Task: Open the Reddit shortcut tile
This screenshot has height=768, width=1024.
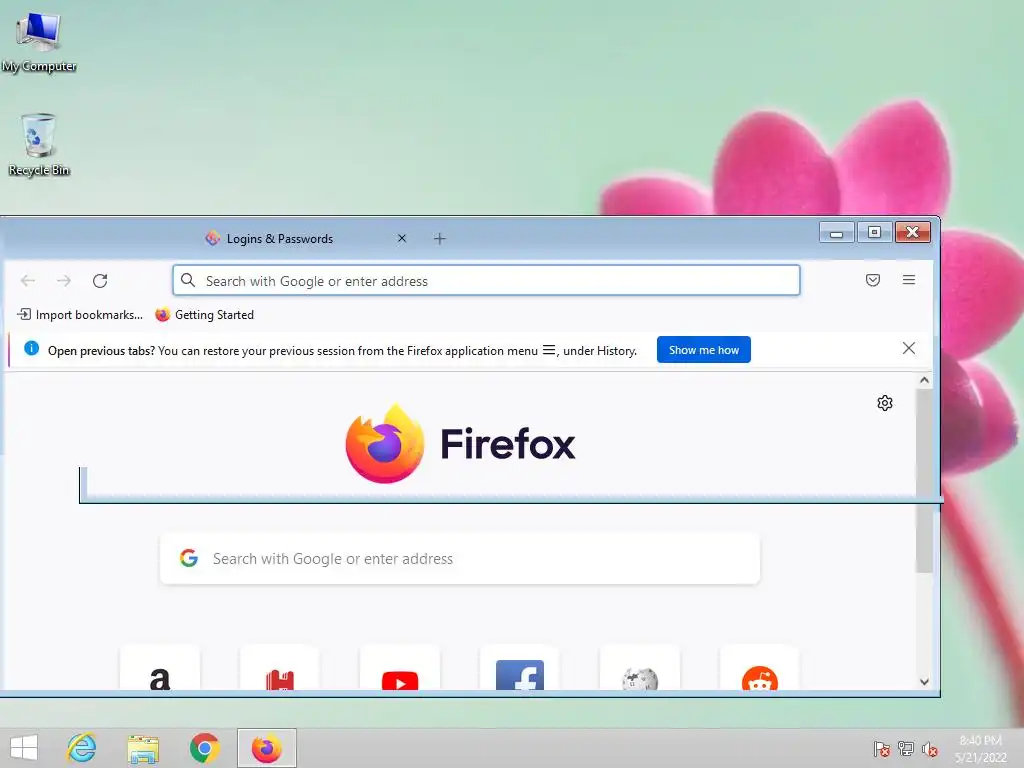Action: 760,669
